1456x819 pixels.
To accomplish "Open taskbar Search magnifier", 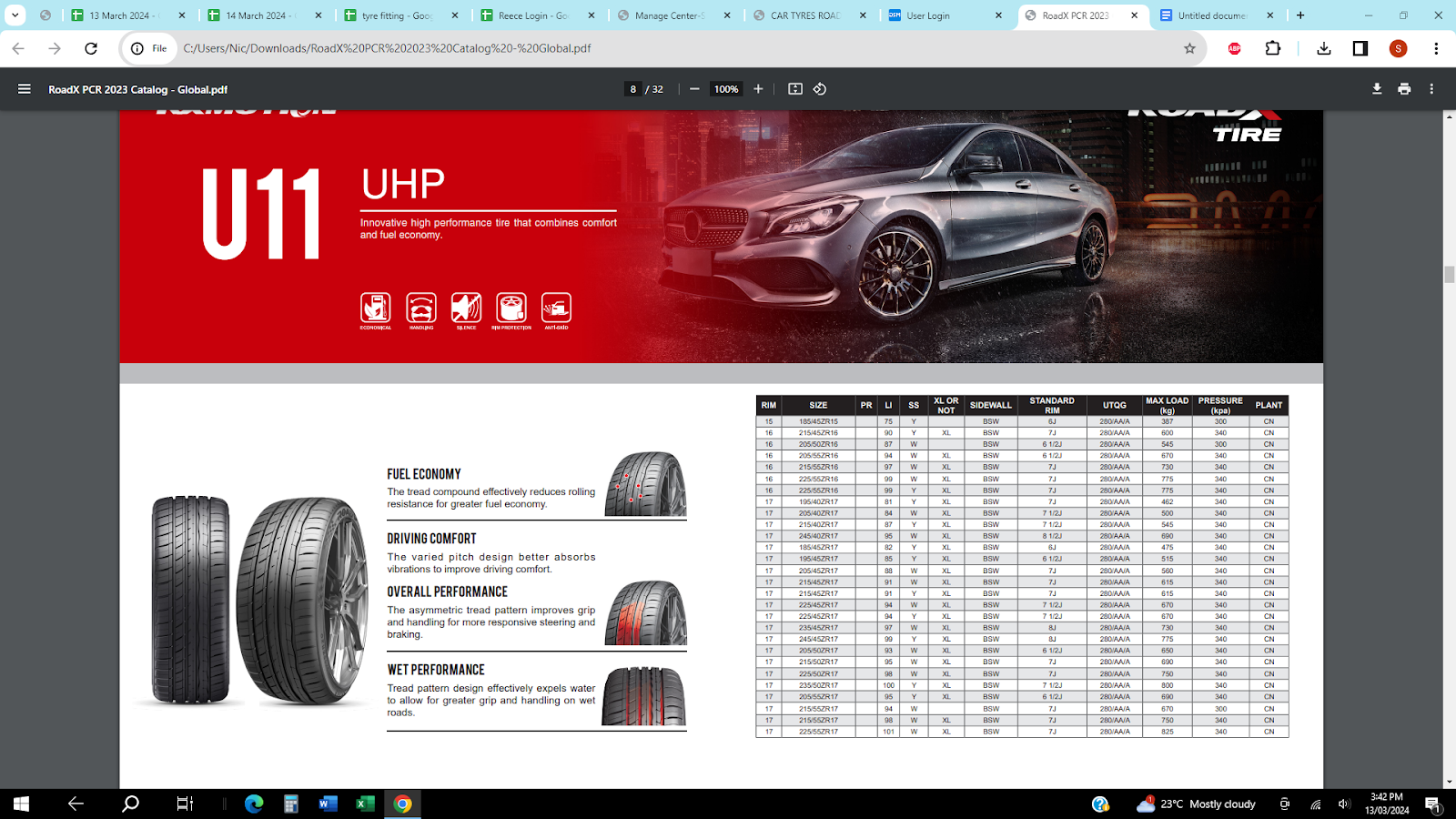I will [131, 804].
